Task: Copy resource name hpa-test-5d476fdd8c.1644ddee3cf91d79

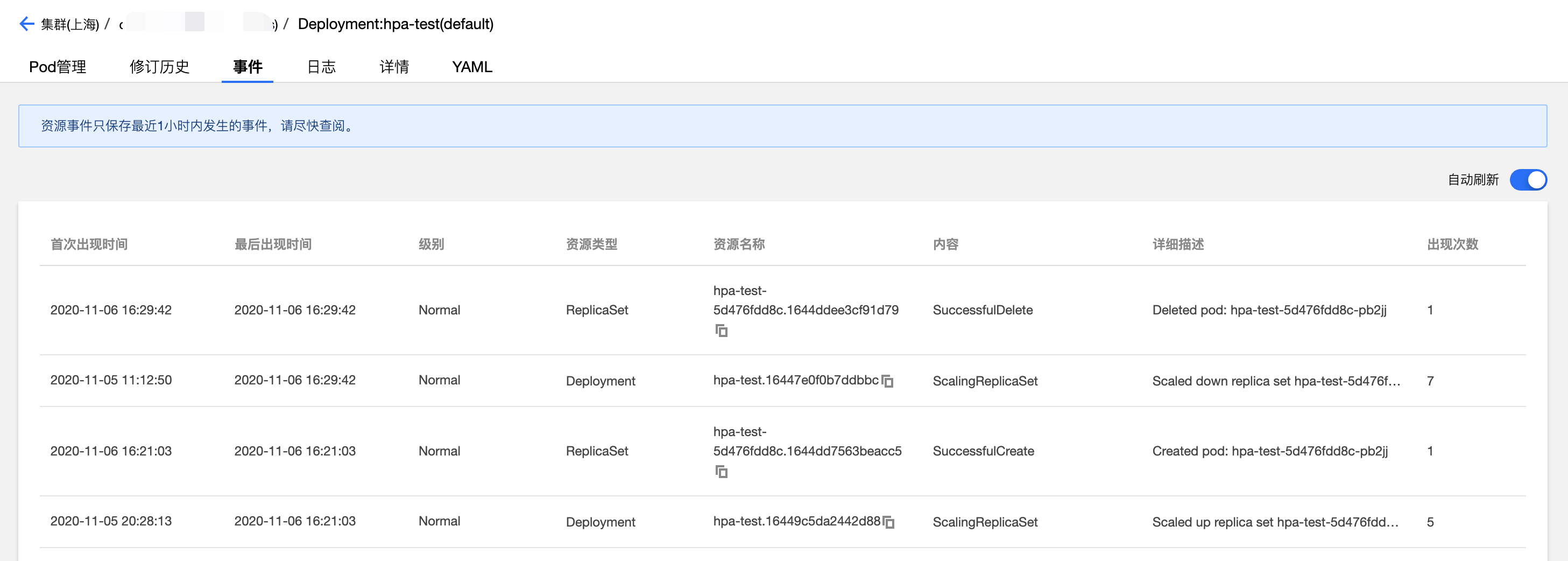Action: coord(721,331)
